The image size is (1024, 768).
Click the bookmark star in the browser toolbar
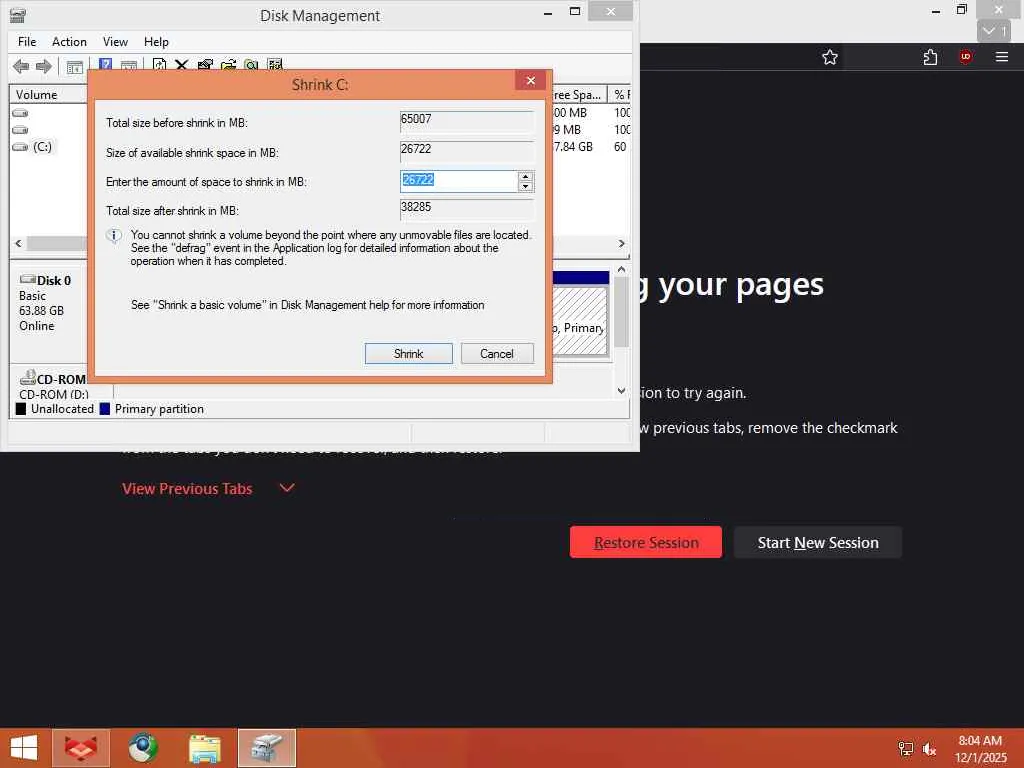click(829, 57)
